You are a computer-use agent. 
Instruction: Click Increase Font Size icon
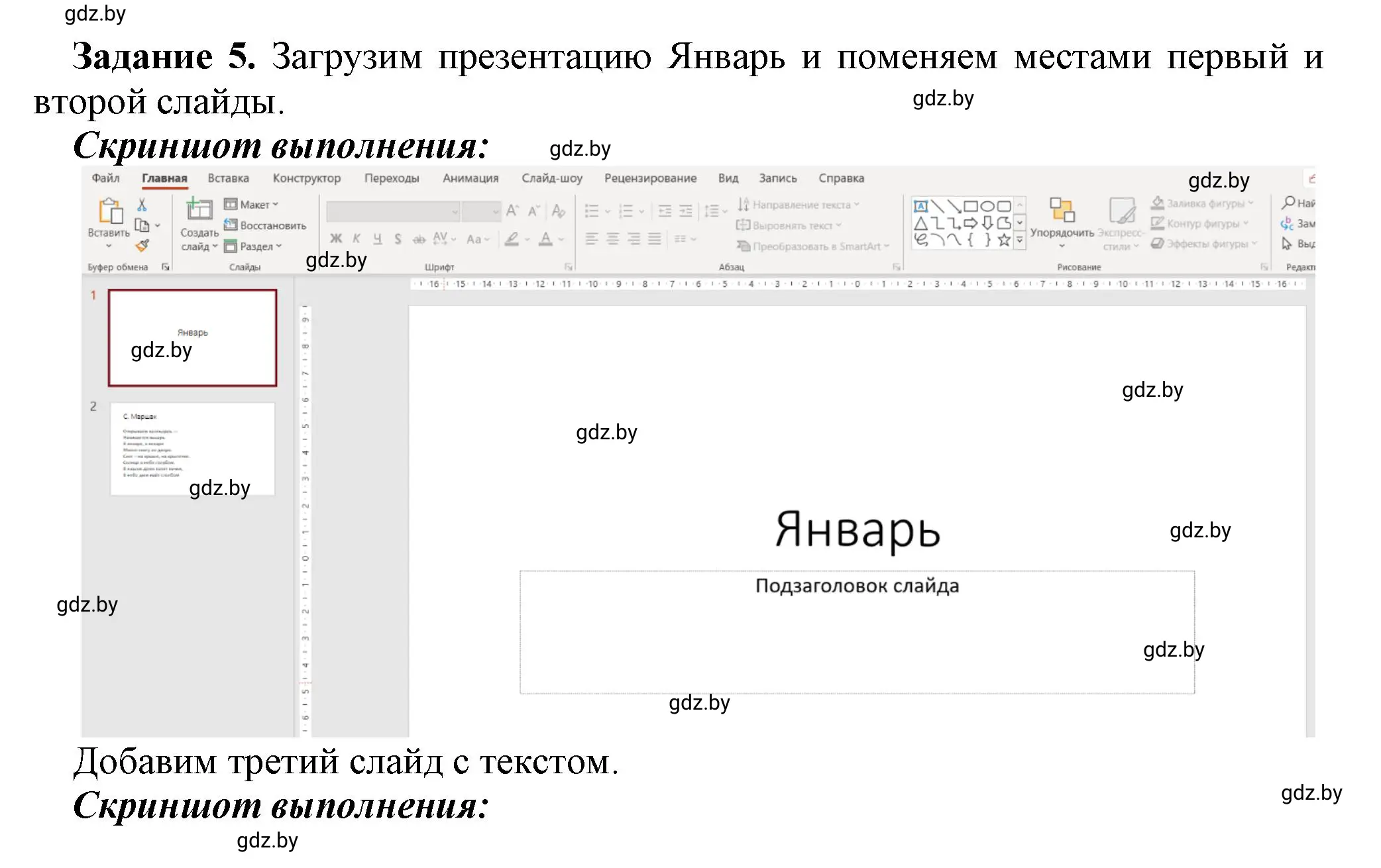coord(512,211)
